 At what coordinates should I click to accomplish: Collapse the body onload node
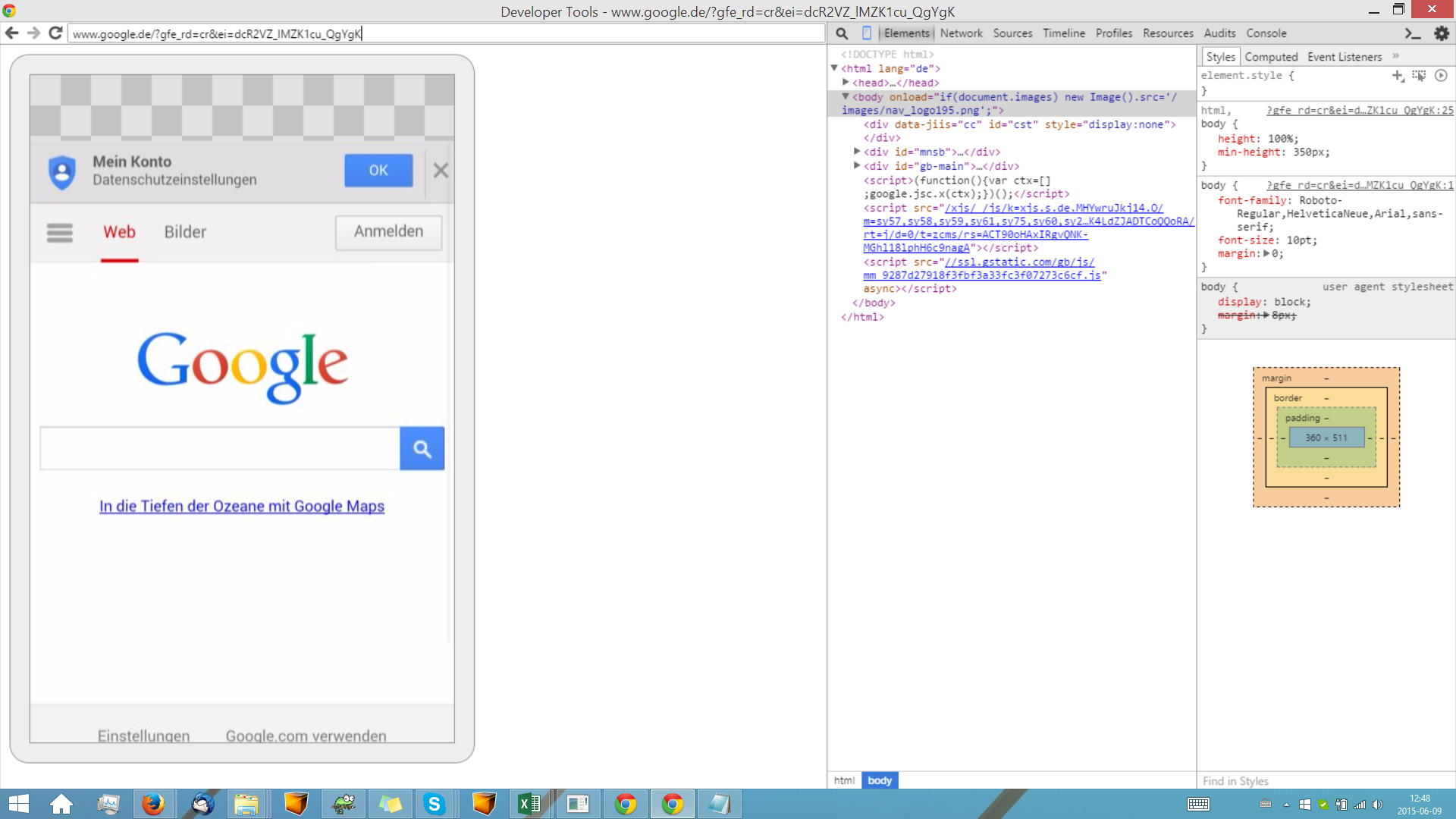[x=846, y=97]
